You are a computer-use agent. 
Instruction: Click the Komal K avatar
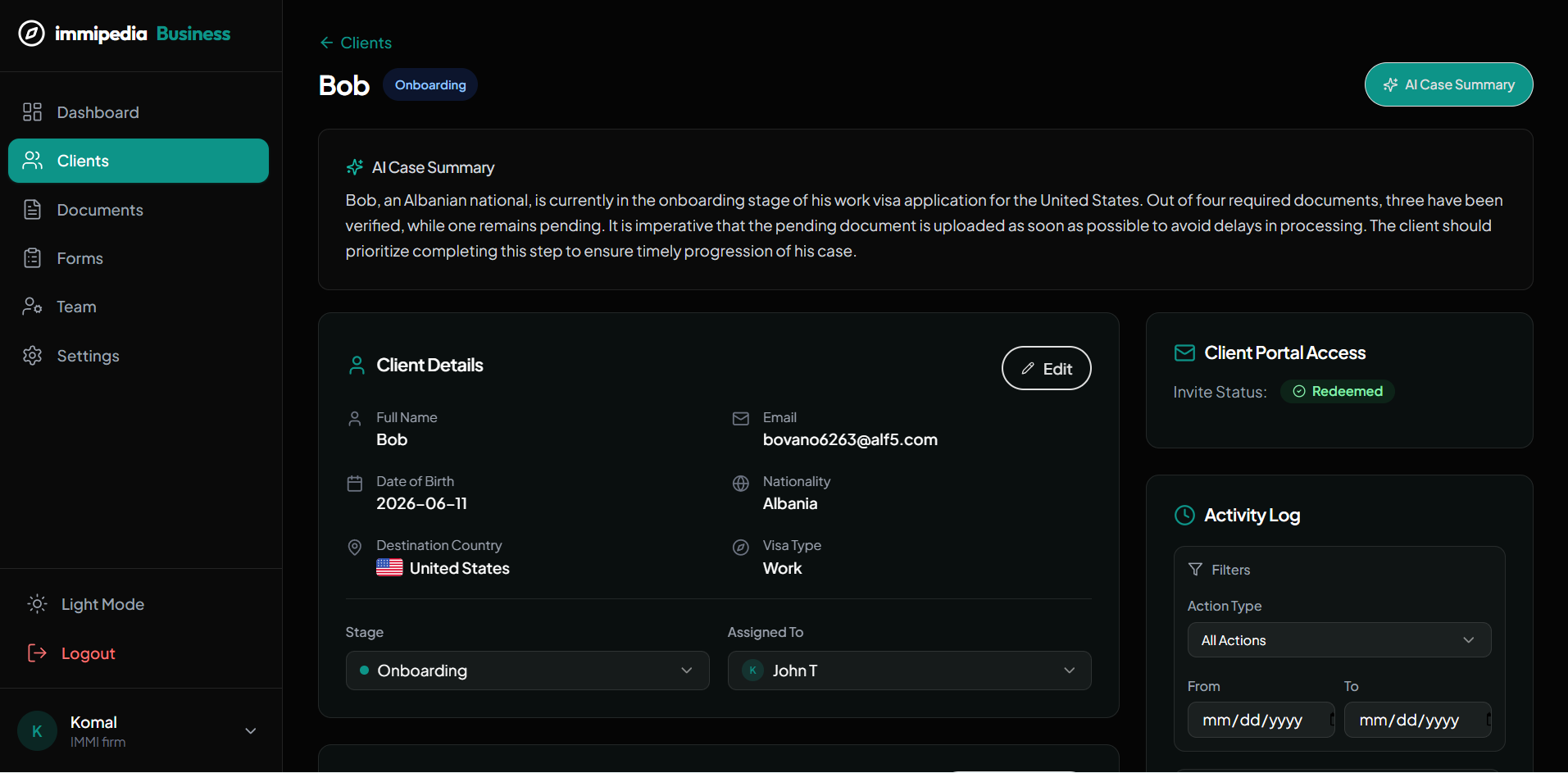(x=37, y=731)
